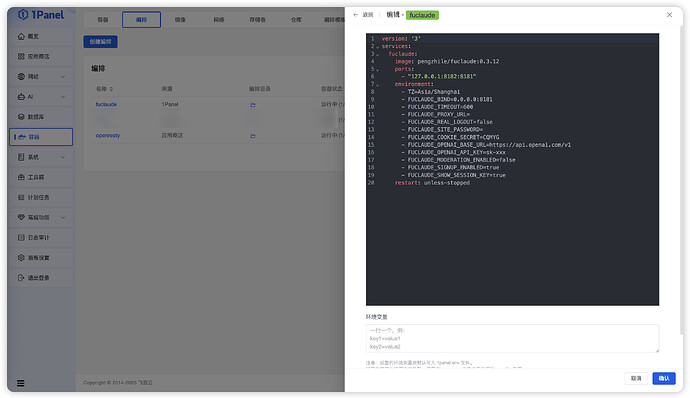This screenshot has height=398, width=690.
Task: Click the image: pengzhile/fuclaude:0.3.12 line
Action: [x=447, y=62]
